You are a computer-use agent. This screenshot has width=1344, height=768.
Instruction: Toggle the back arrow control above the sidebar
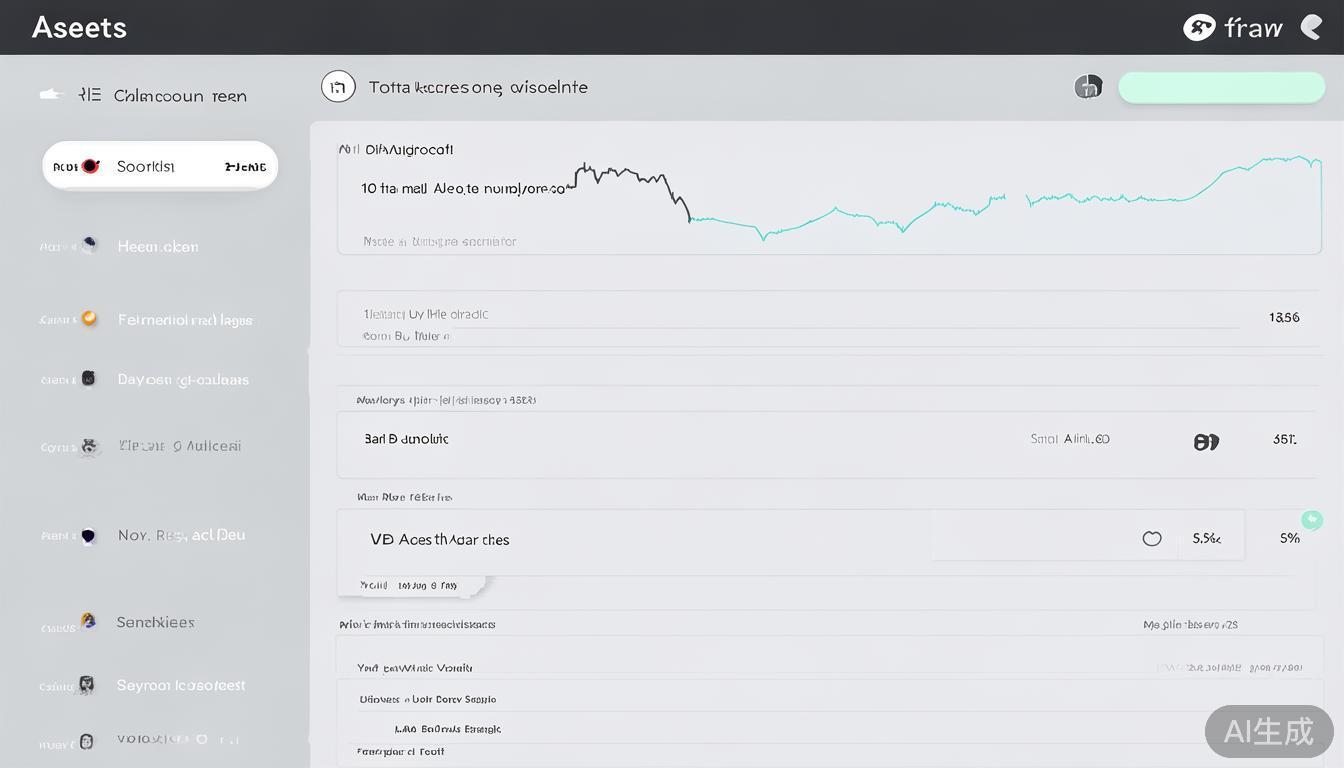pyautogui.click(x=52, y=93)
